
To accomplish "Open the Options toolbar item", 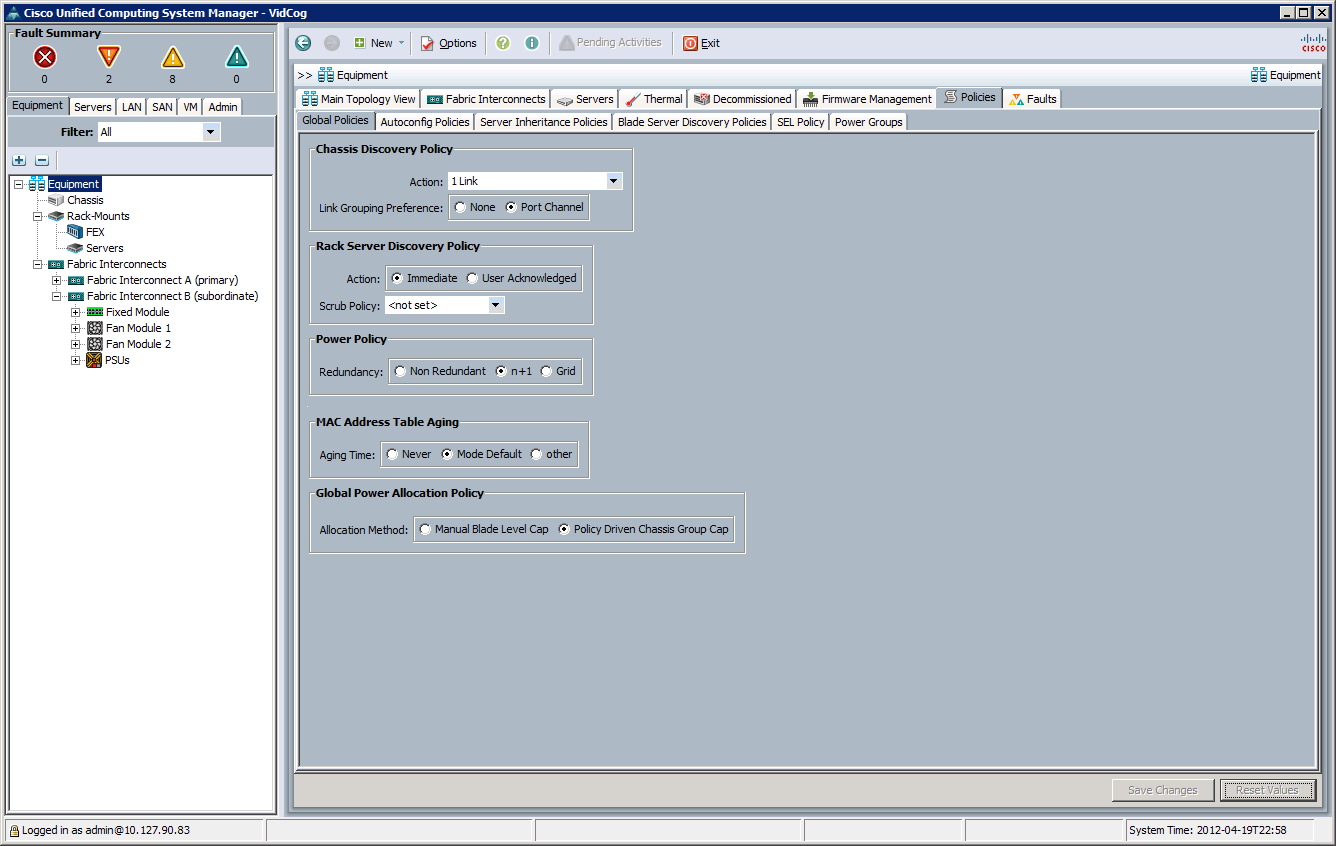I will click(448, 43).
